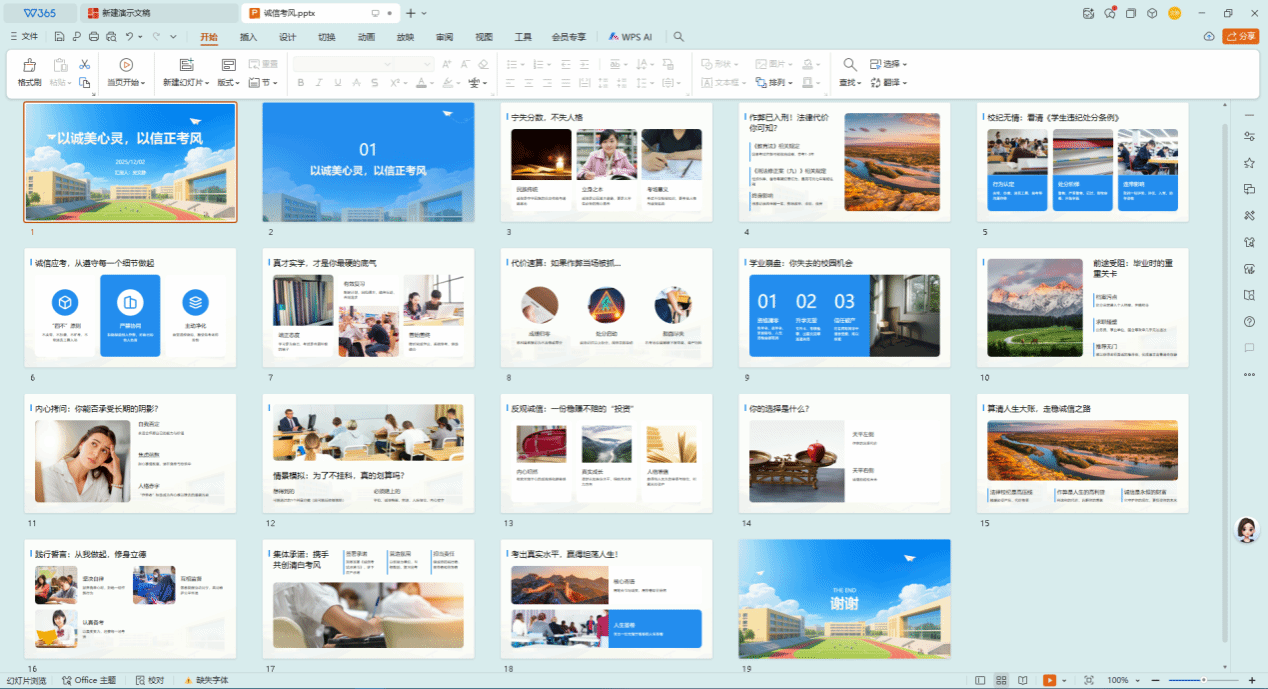
Task: Click the orange slideshow play icon in status bar
Action: pos(1050,680)
